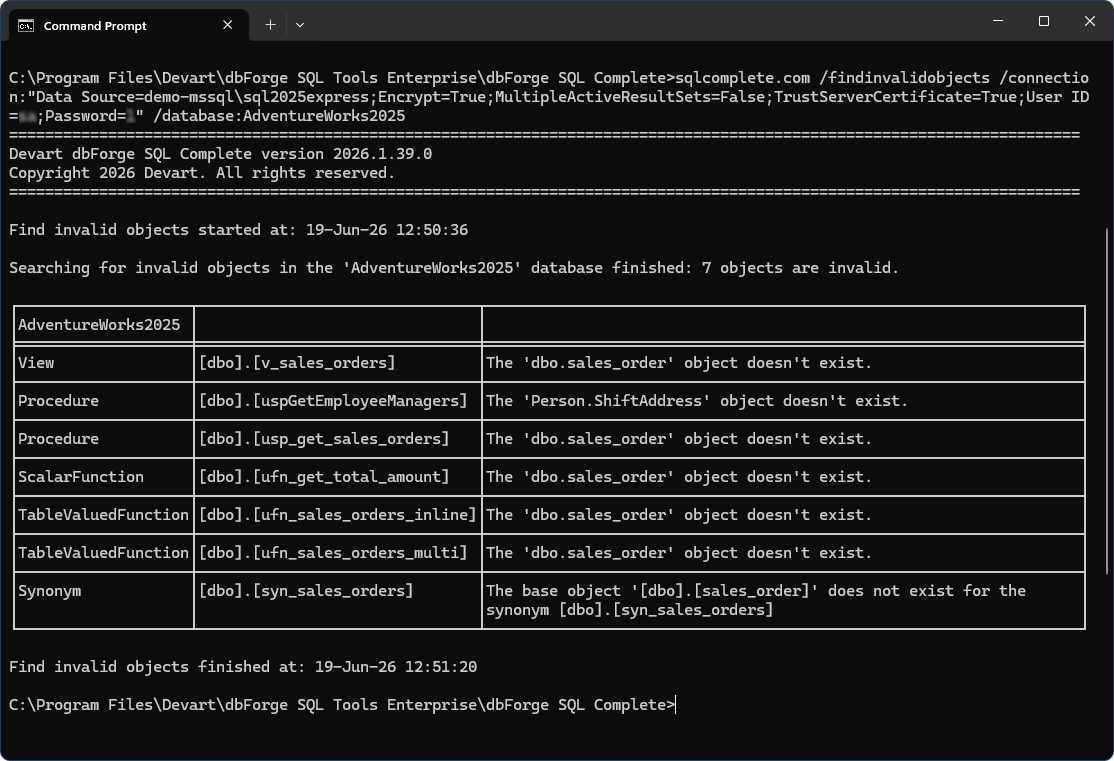This screenshot has width=1114, height=761.
Task: Close the terminal window
Action: tap(1089, 21)
